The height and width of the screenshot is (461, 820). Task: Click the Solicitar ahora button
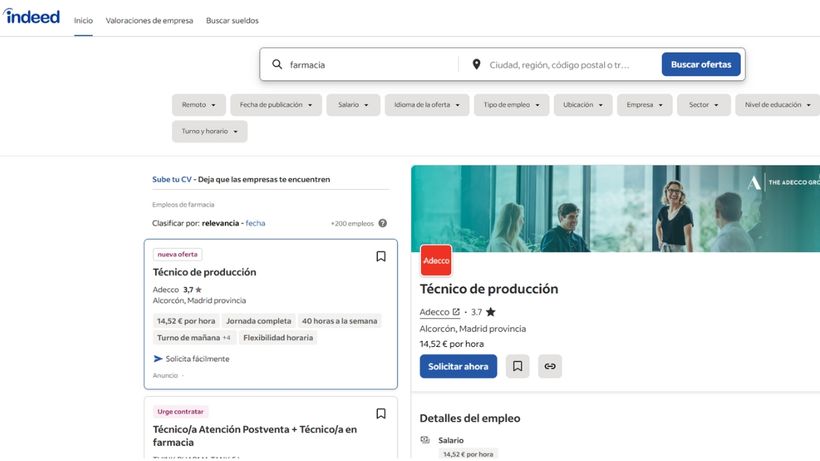pyautogui.click(x=458, y=366)
